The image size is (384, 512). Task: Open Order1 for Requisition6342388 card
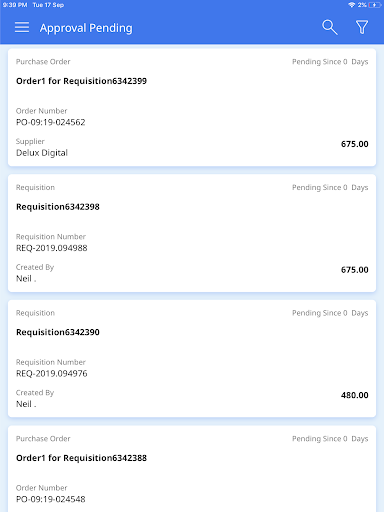(x=192, y=469)
